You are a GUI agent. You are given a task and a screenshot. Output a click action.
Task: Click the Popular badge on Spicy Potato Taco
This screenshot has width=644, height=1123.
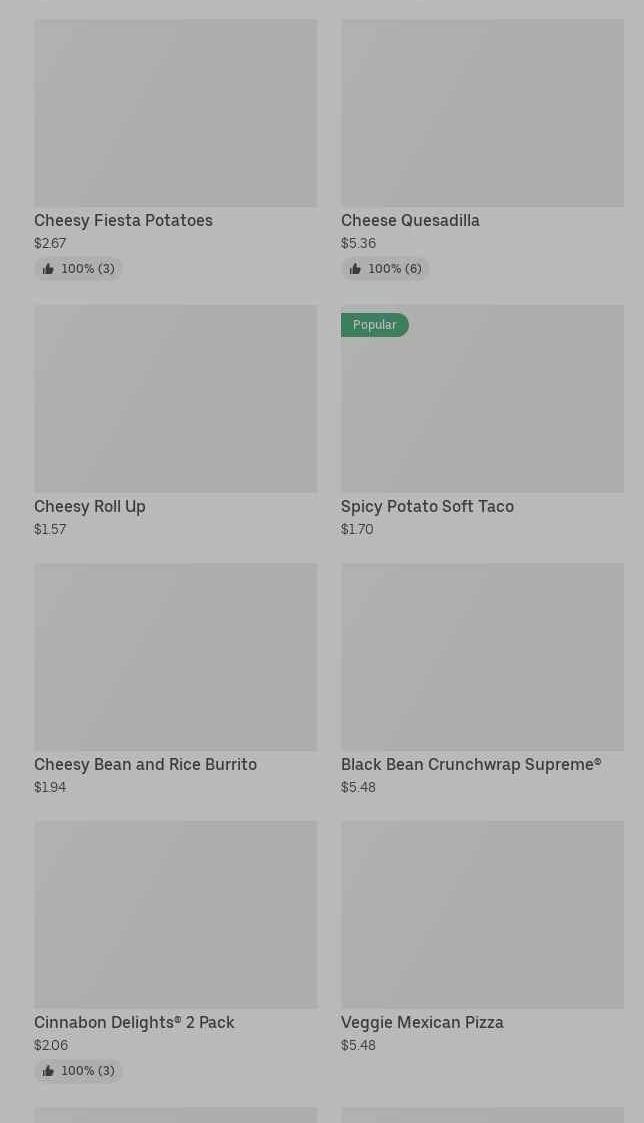pos(374,325)
